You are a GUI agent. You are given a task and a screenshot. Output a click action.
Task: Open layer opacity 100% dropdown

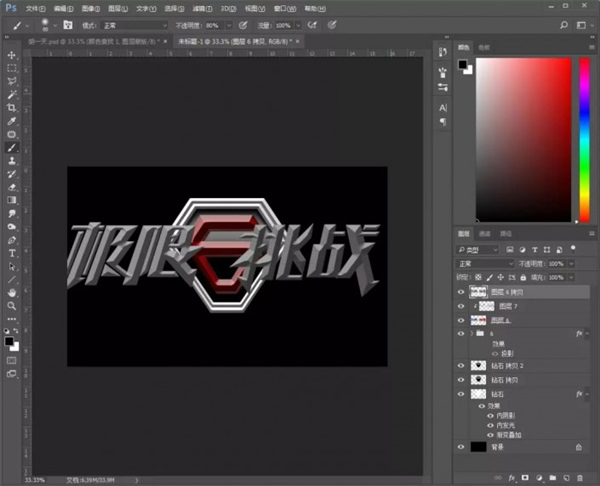pyautogui.click(x=571, y=264)
